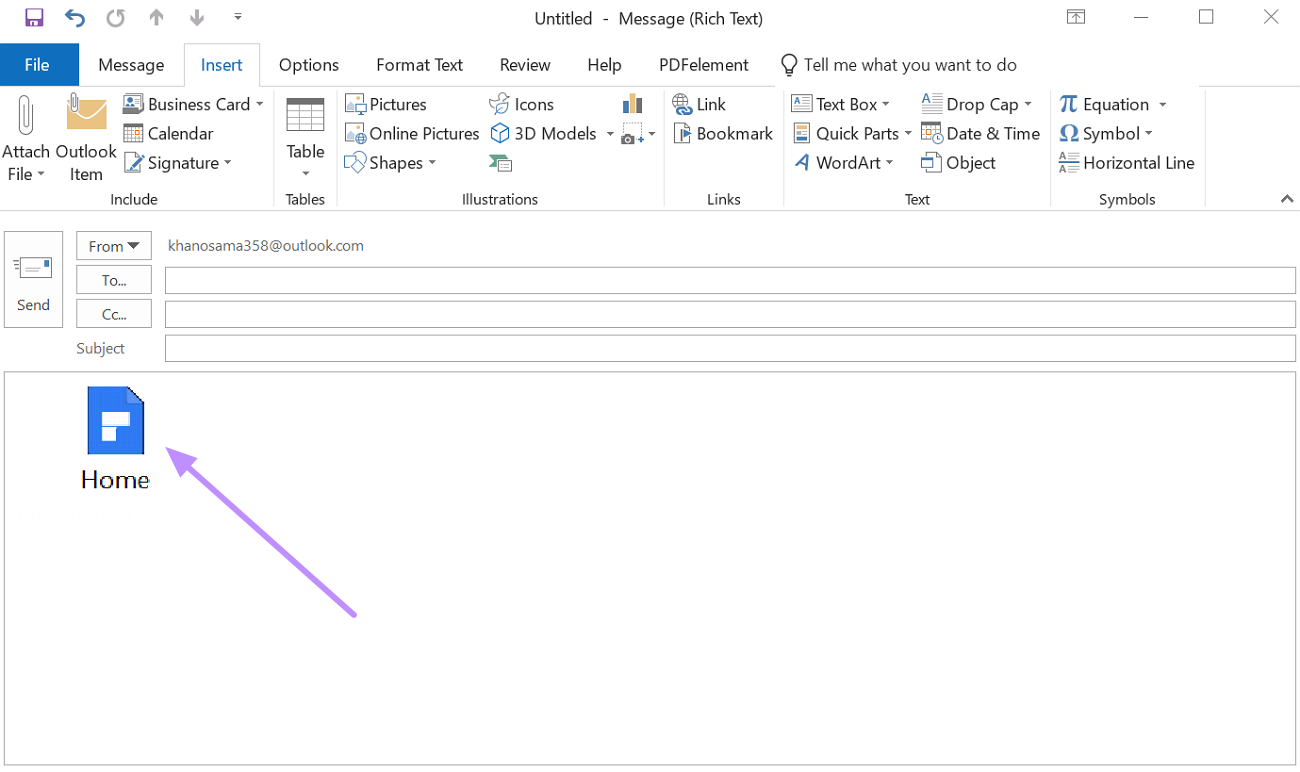Click the Redo icon

pos(116,17)
